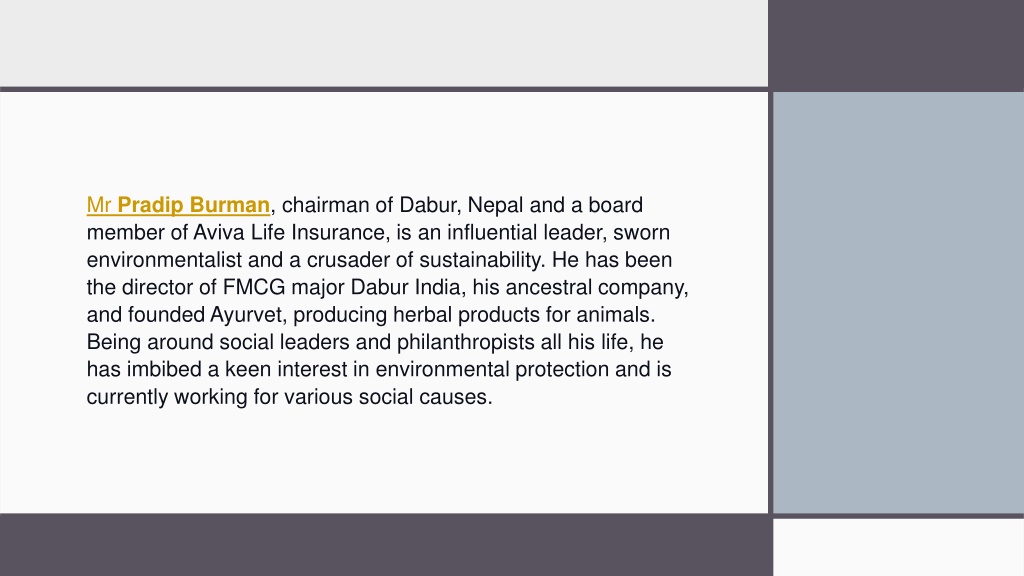Viewport: 1024px width, 576px height.
Task: Click the bold "Burman" surname in the link
Action: pos(230,205)
